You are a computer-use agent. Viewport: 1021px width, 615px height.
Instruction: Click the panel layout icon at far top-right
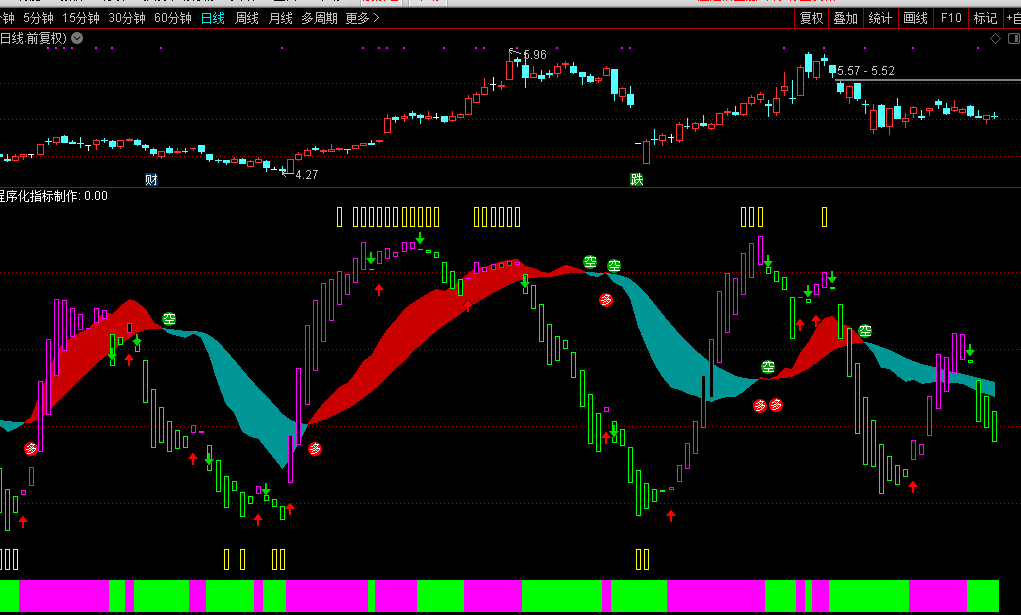(1012, 39)
